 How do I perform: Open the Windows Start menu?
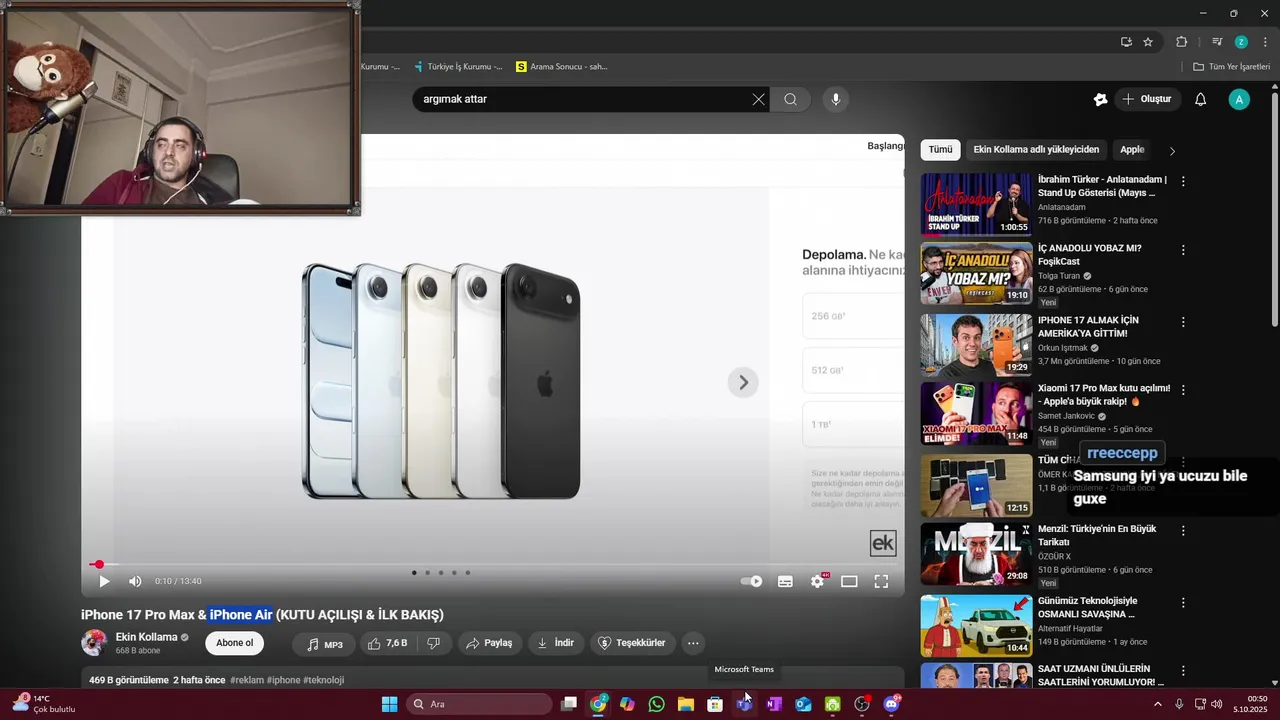[389, 704]
